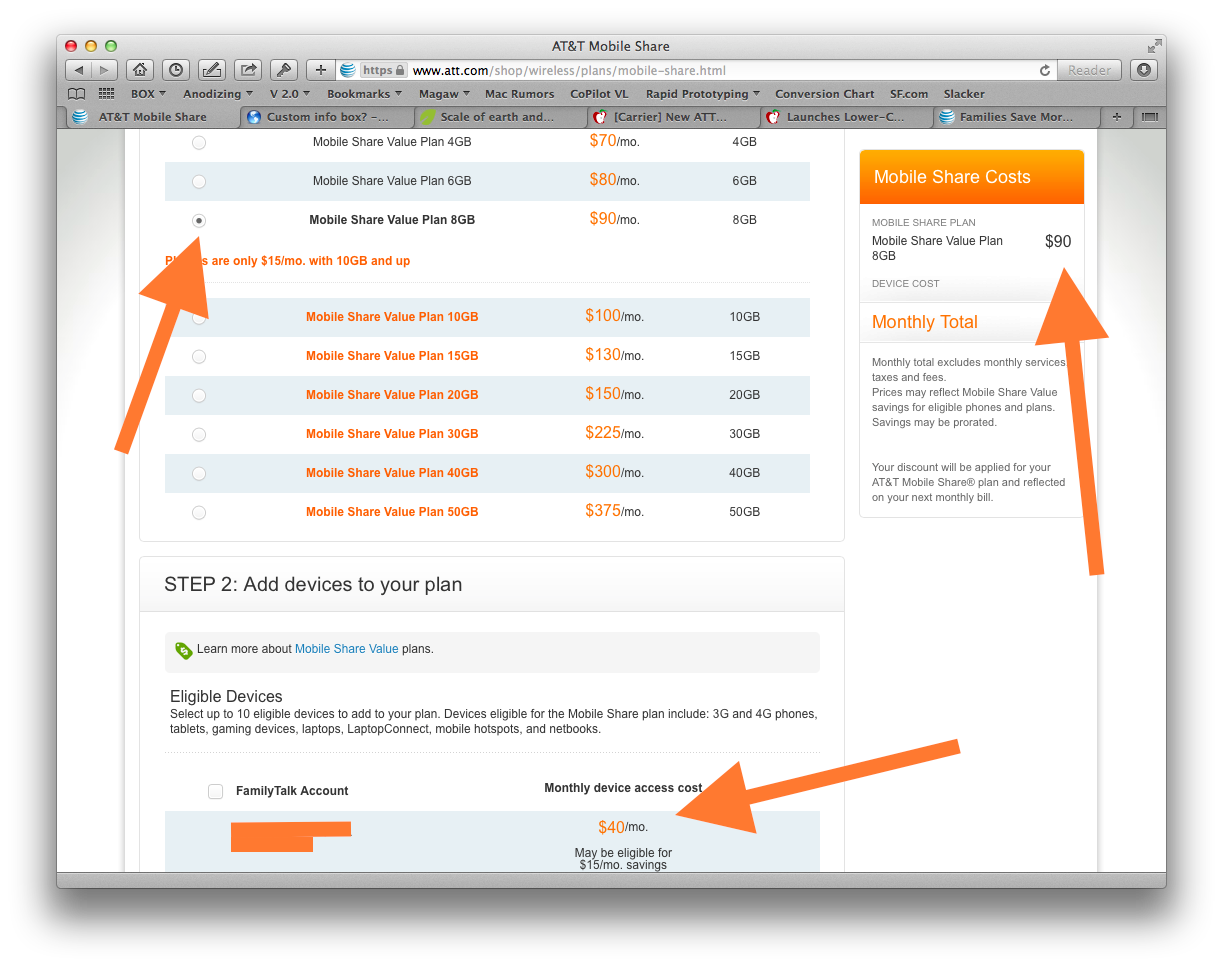Follow the Mobile Share Value link
Viewport: 1223px width, 967px height.
[x=346, y=649]
